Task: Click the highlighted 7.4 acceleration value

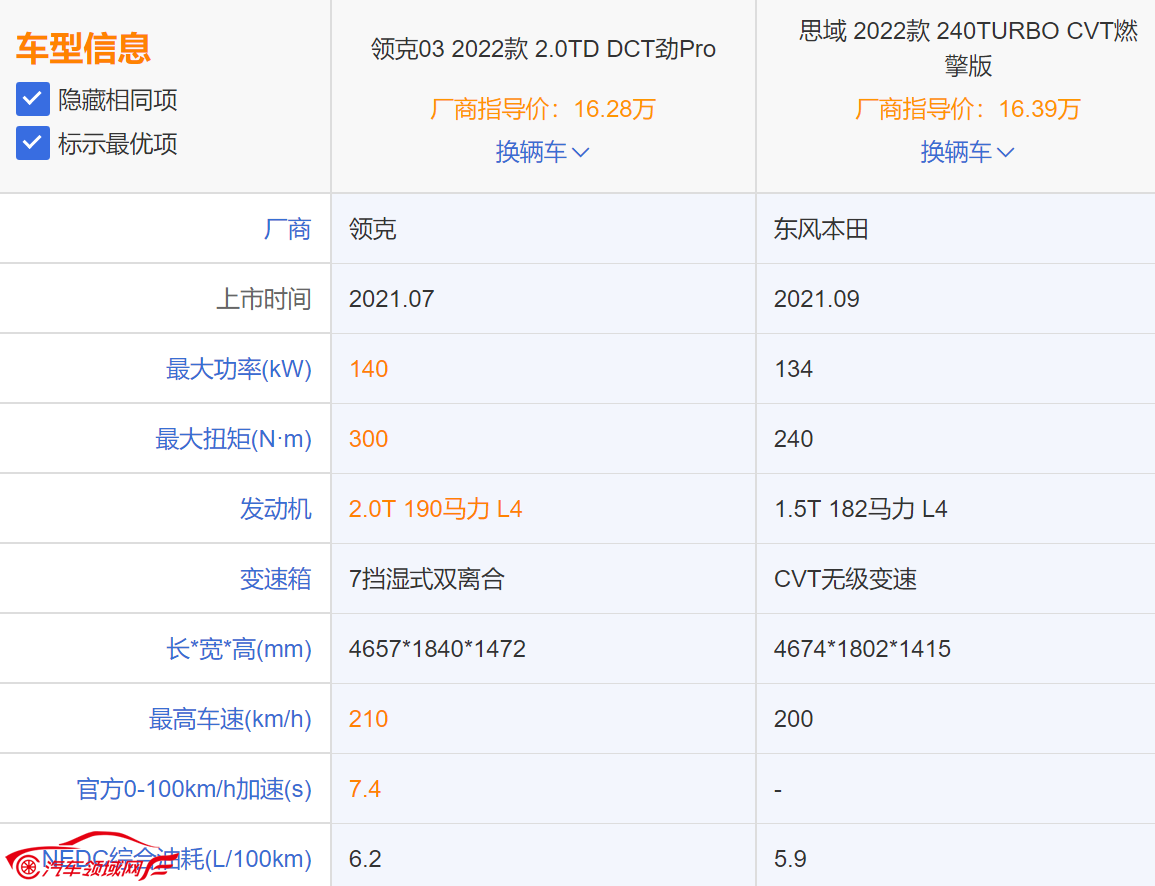Action: [365, 789]
